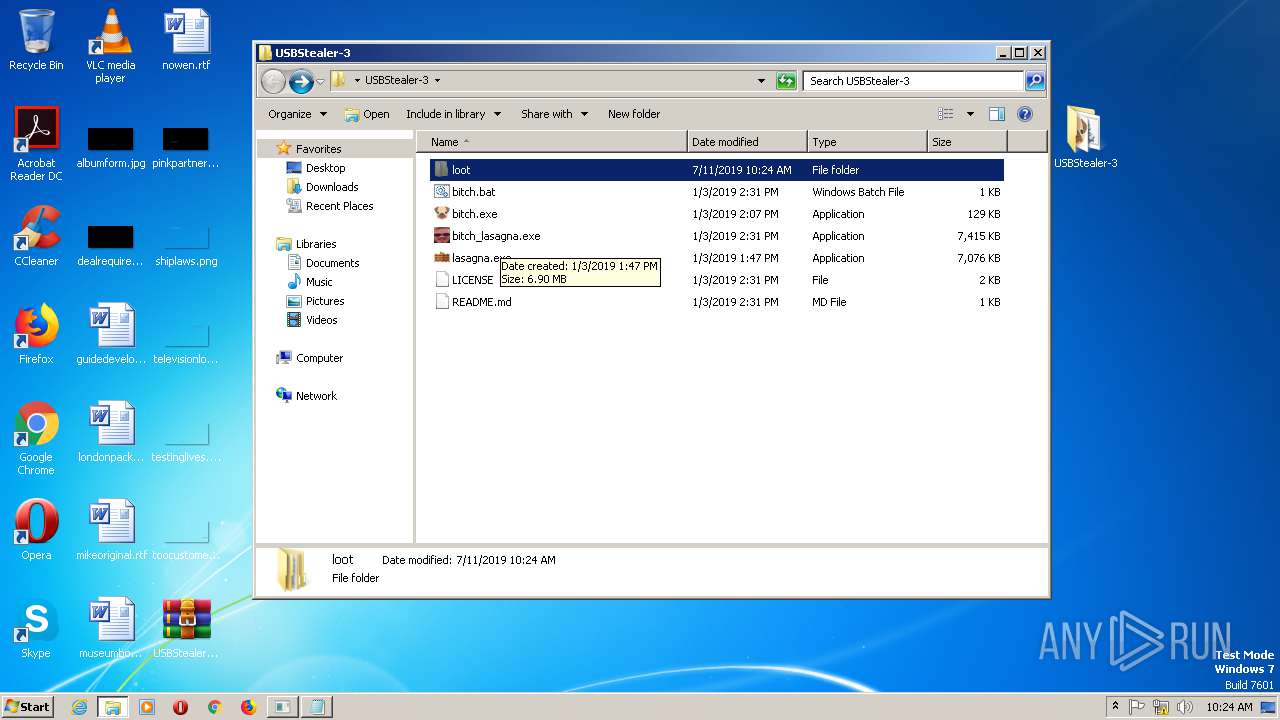
Task: Click the taskbar clock showing 10:24 AM
Action: tap(1229, 707)
